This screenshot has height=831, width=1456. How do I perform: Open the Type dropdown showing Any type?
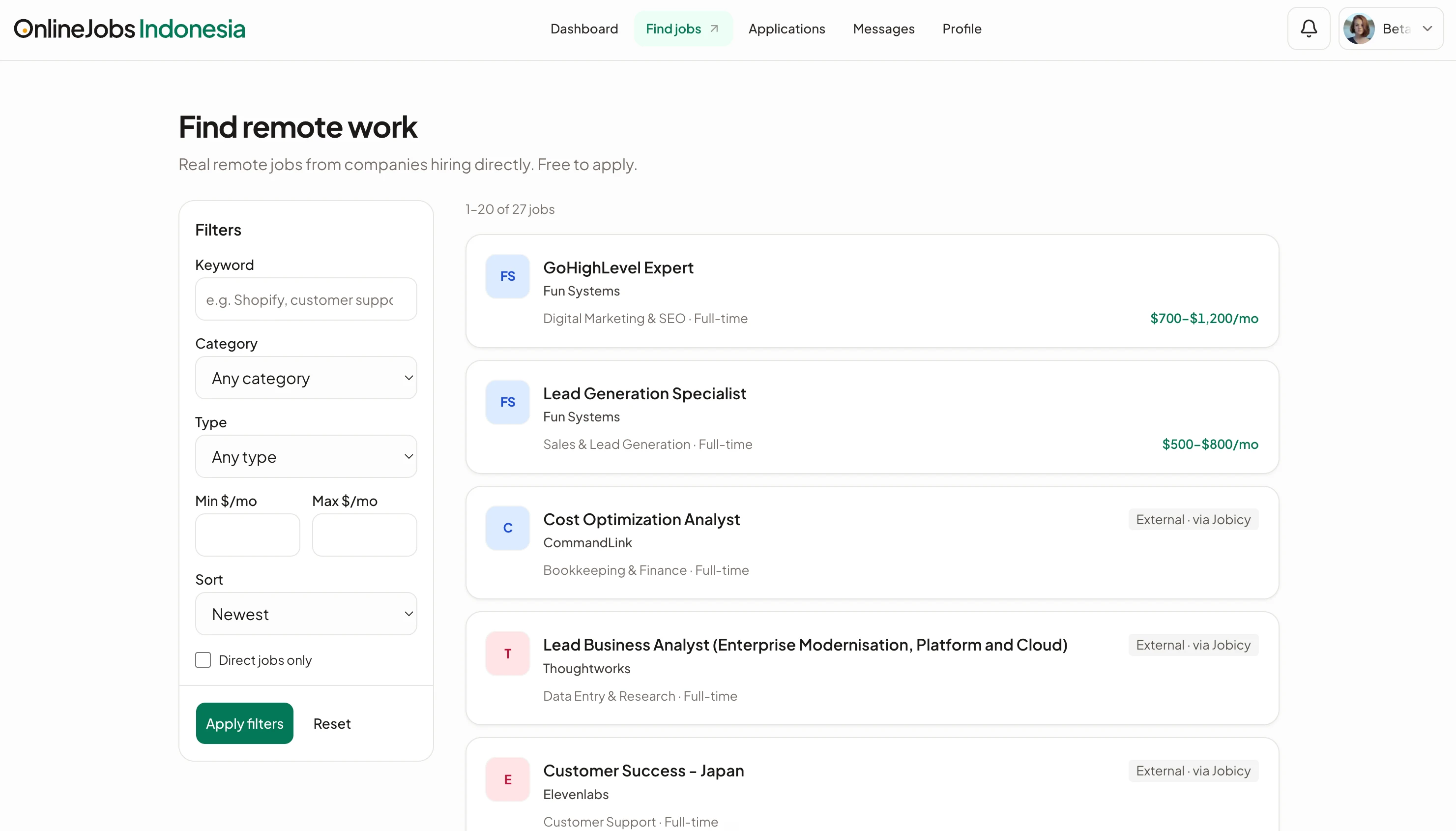coord(306,457)
